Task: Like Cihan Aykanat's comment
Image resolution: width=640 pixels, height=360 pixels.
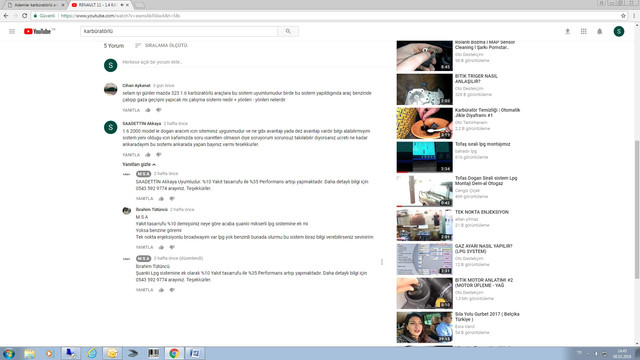Action: point(148,110)
